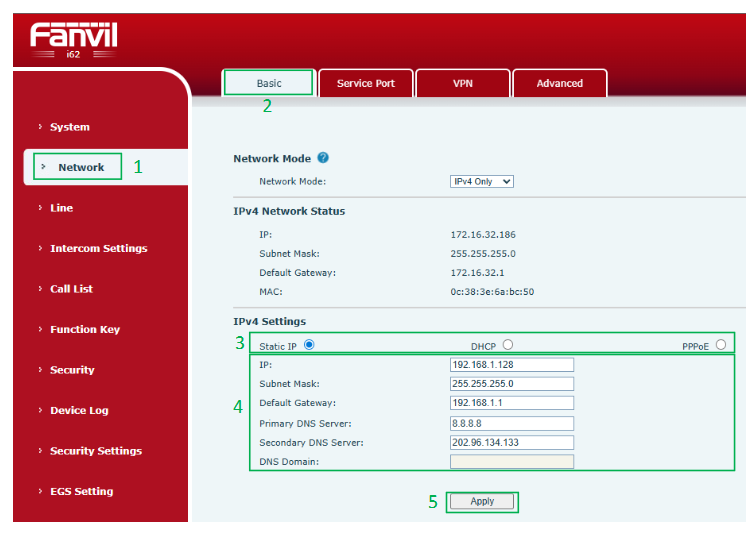
Task: Open the Network Mode help icon
Action: coord(323,158)
